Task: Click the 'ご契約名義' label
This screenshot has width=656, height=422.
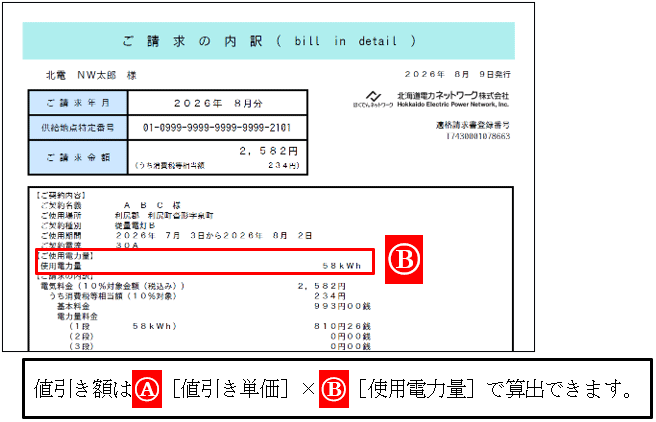Action: click(x=61, y=205)
